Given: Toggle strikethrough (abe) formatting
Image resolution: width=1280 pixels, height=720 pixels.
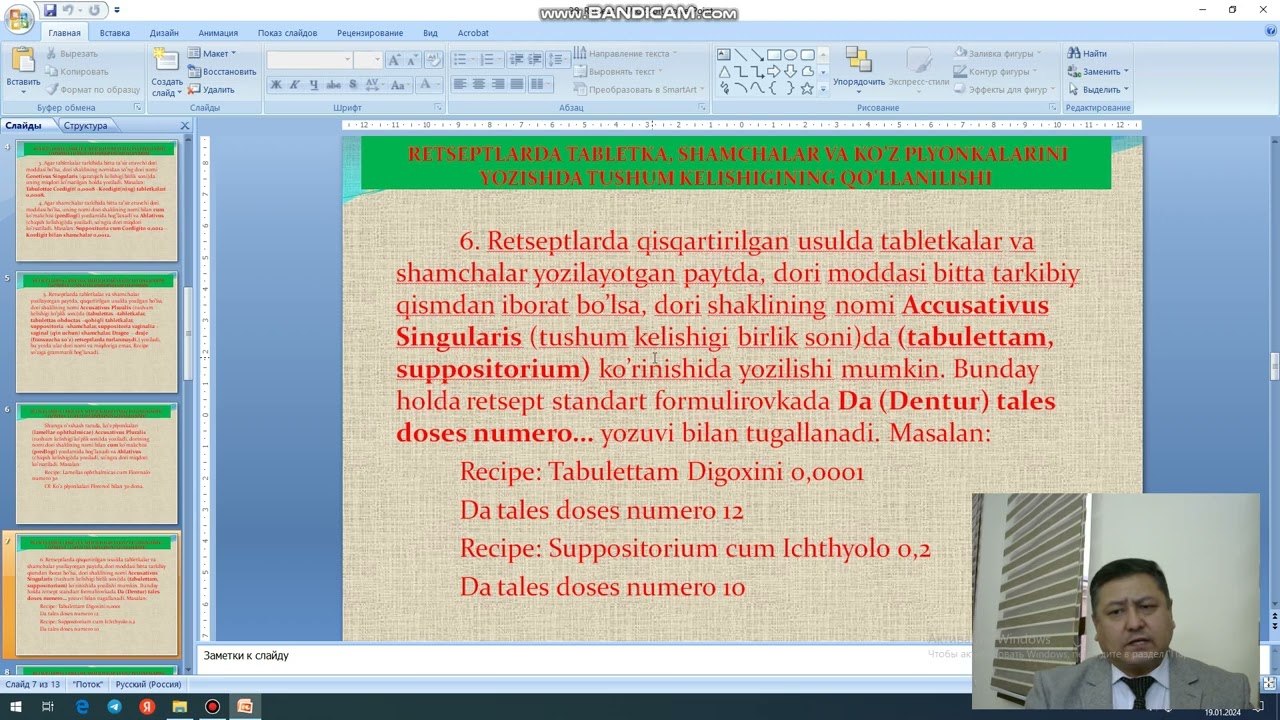Looking at the screenshot, I should tap(333, 85).
